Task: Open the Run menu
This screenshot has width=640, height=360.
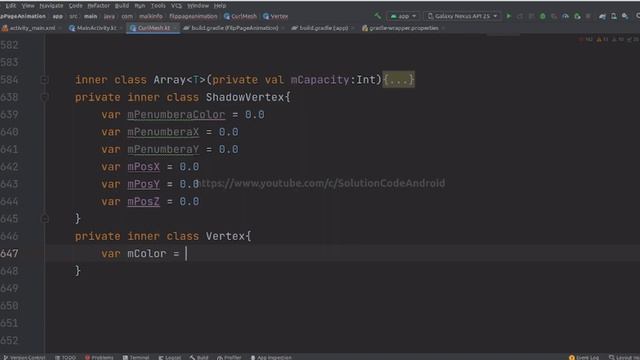Action: click(140, 6)
